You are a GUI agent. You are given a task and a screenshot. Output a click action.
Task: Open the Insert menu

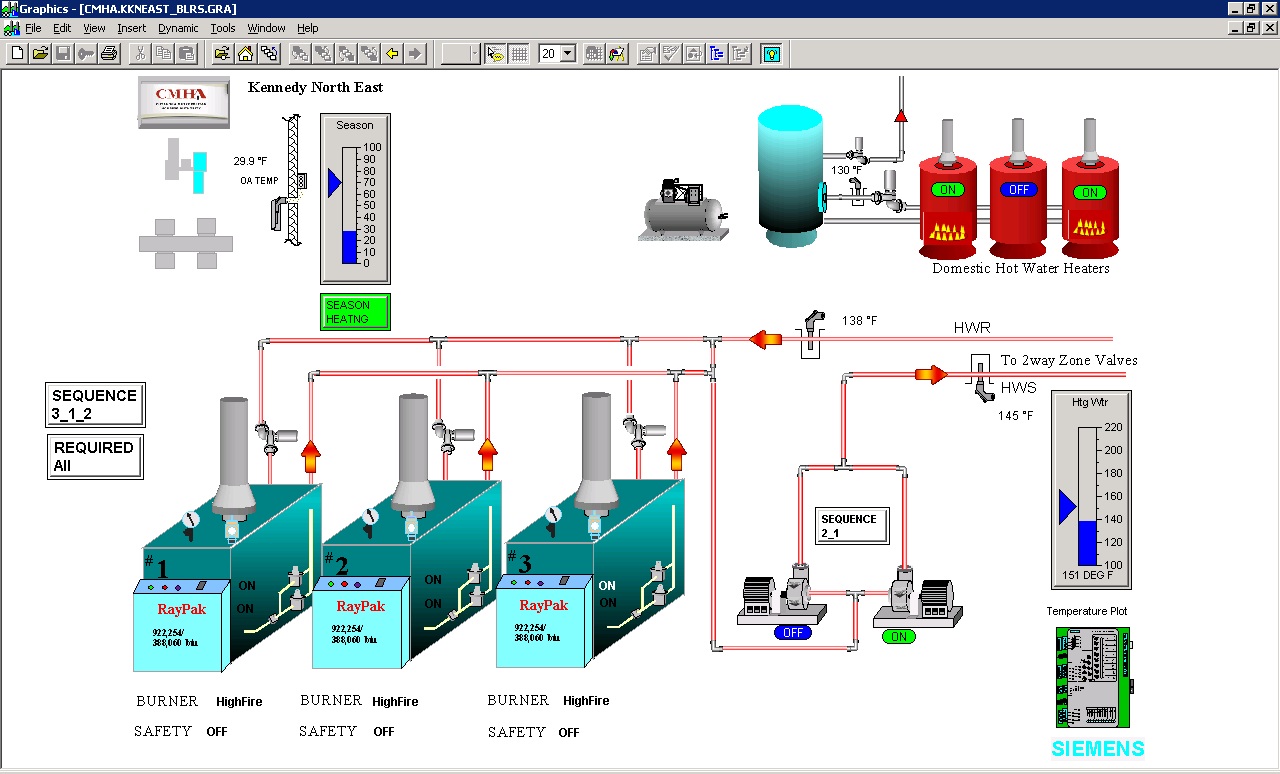131,28
